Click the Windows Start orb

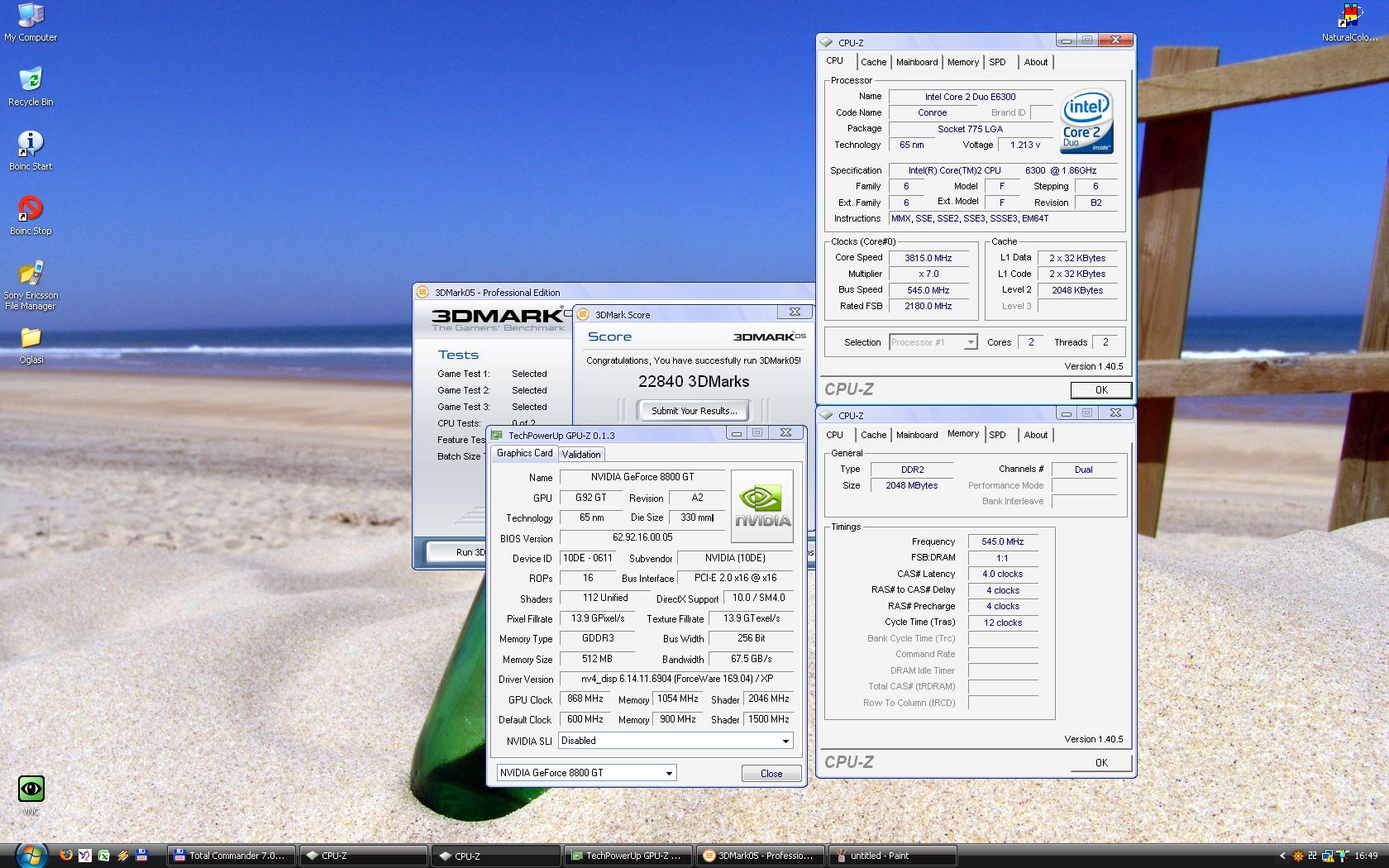click(x=31, y=855)
